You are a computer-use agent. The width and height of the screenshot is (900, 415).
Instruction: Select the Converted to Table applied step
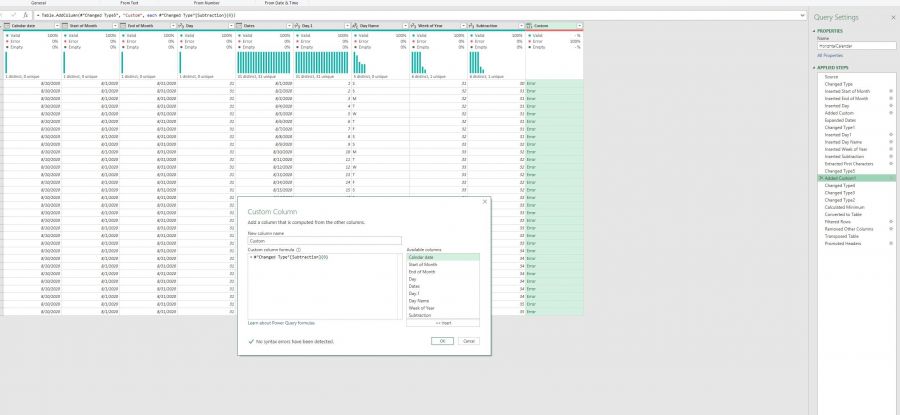coord(856,214)
